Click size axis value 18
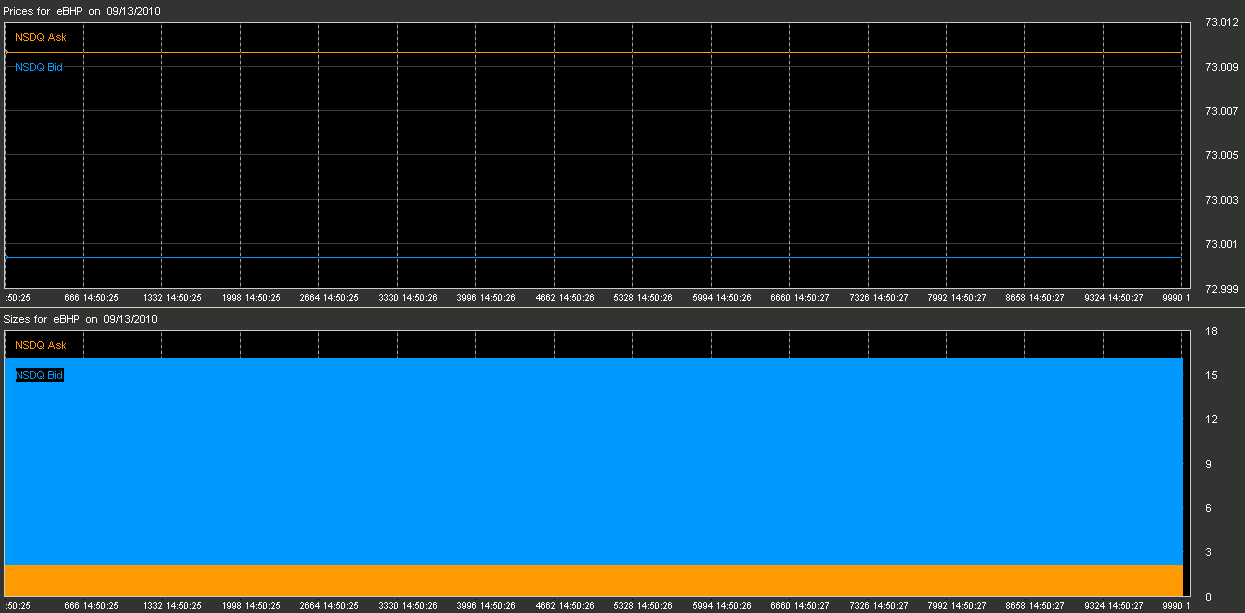The image size is (1245, 613). tap(1210, 331)
